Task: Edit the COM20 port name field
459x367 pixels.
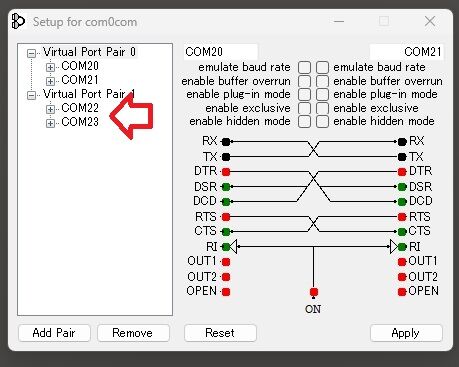Action: coord(220,52)
